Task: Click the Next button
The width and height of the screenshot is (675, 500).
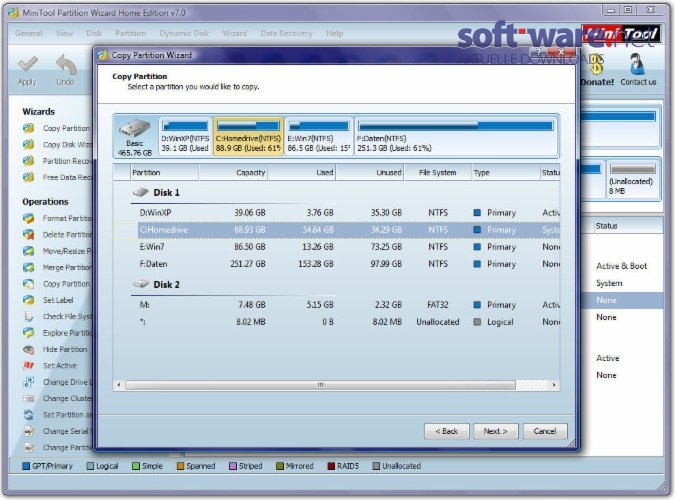Action: click(495, 431)
